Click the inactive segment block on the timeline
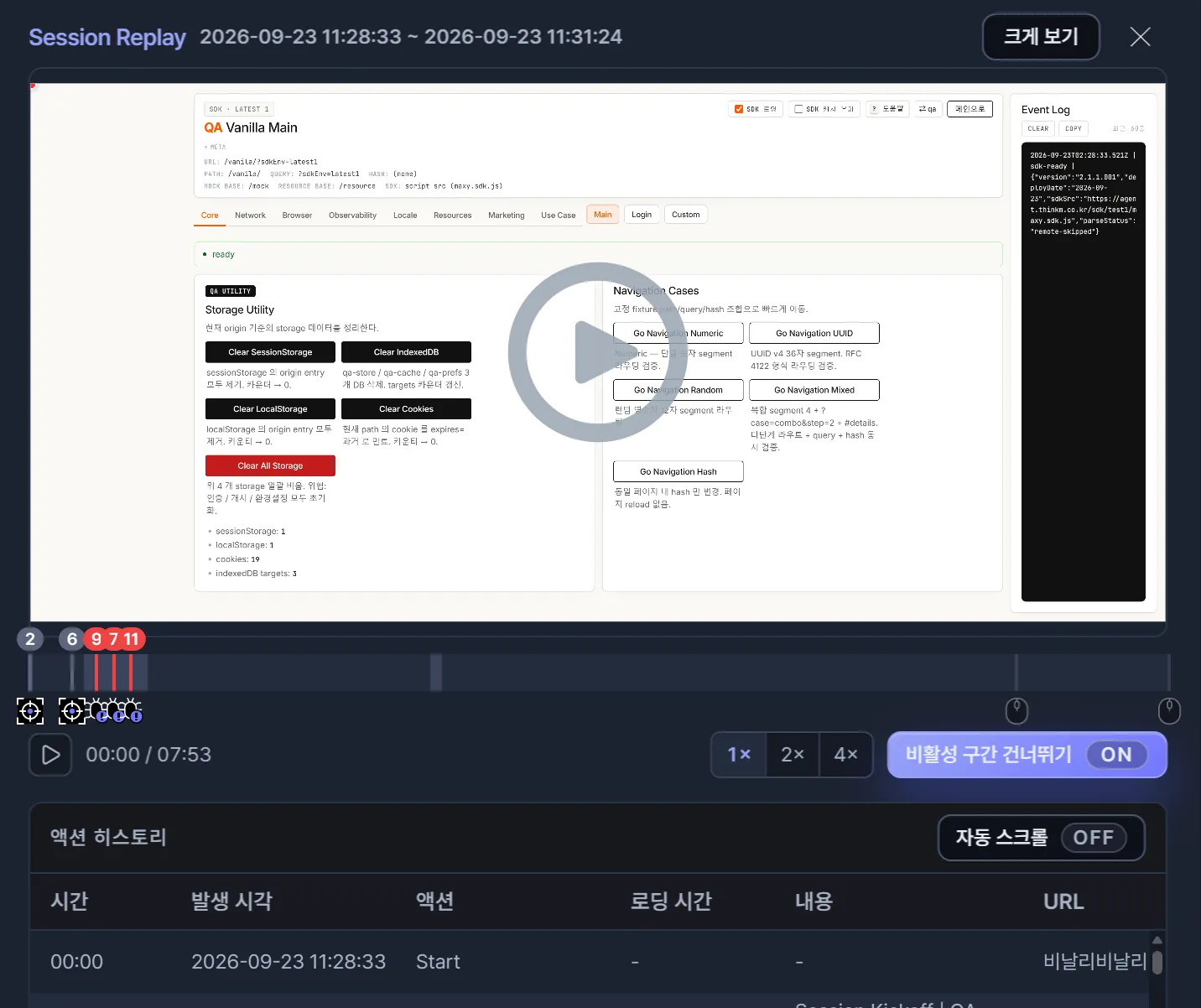This screenshot has height=1008, width=1201. [x=435, y=673]
